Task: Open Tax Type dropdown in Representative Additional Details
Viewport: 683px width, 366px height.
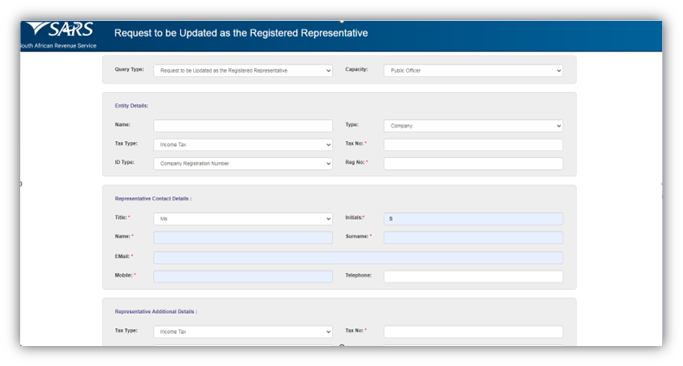Action: (x=243, y=332)
